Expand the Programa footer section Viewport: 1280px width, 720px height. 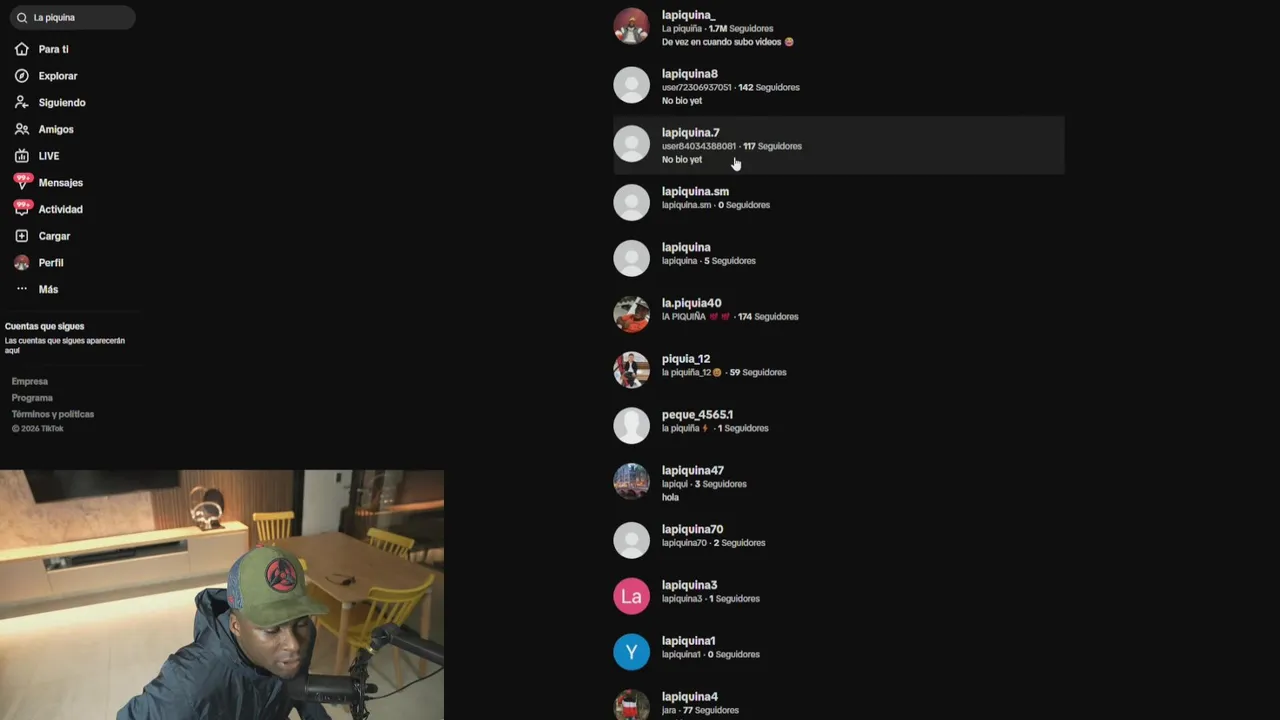(32, 398)
